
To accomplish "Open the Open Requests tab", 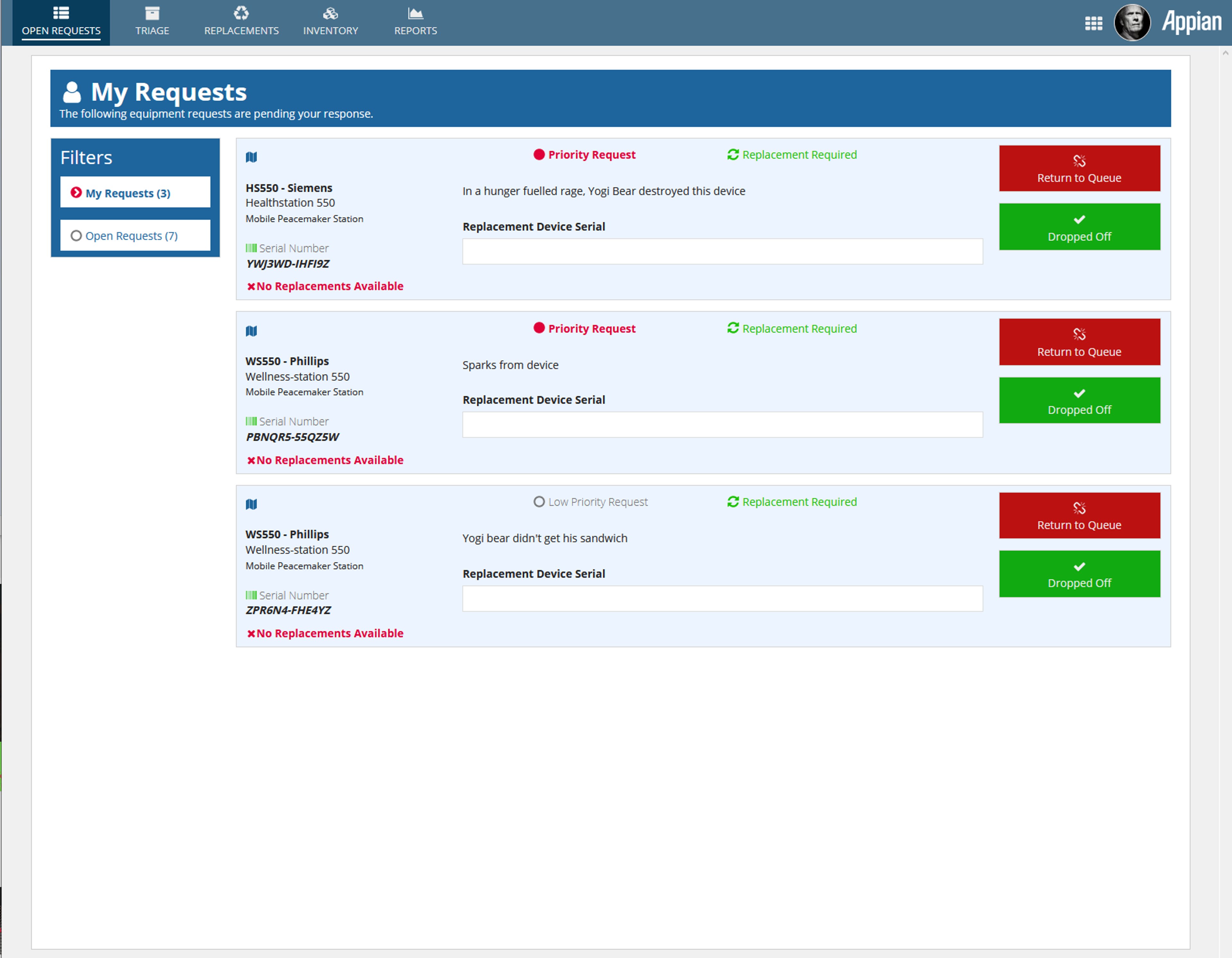I will (61, 22).
